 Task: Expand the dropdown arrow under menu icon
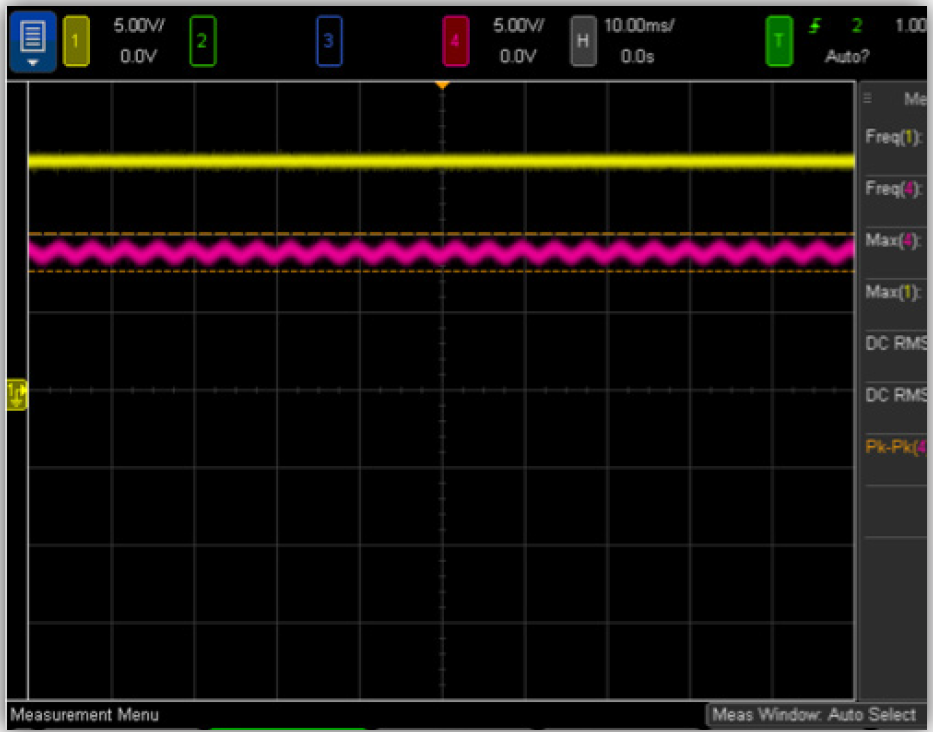33,62
